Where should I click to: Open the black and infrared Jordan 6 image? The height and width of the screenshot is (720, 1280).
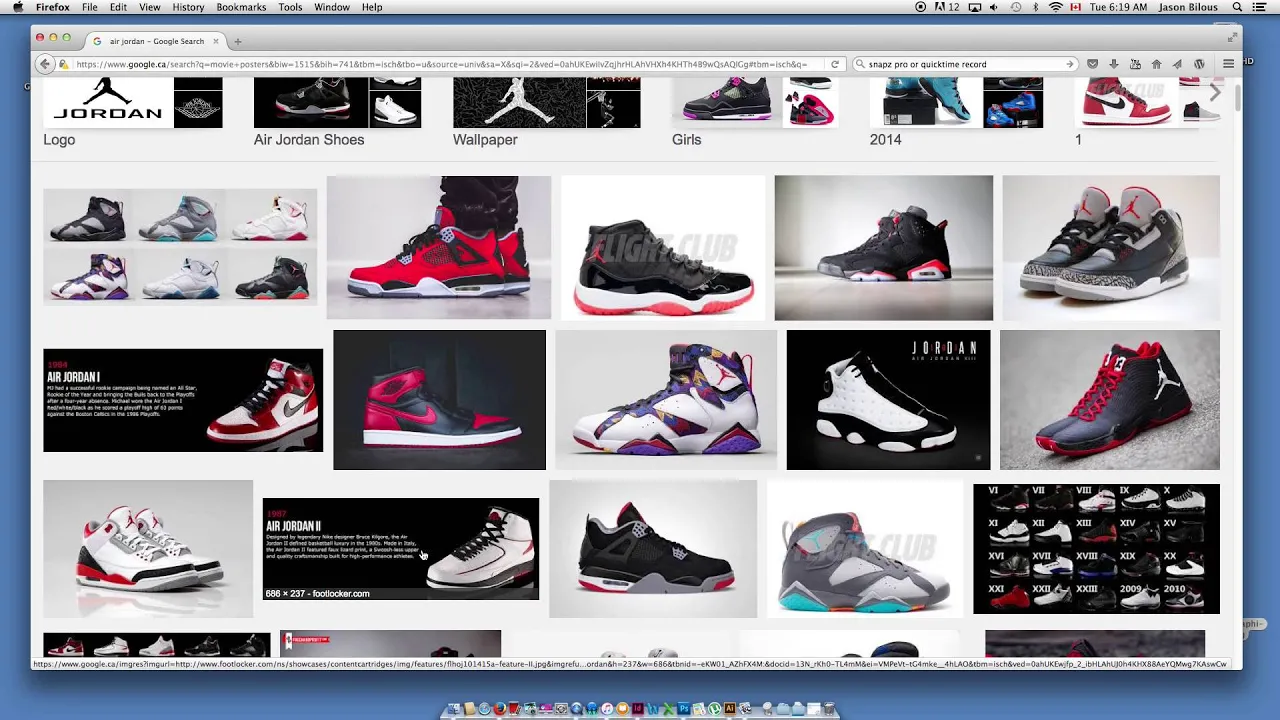883,247
